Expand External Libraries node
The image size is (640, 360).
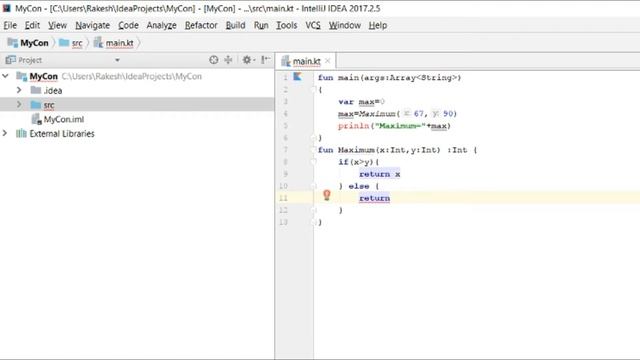coord(5,133)
